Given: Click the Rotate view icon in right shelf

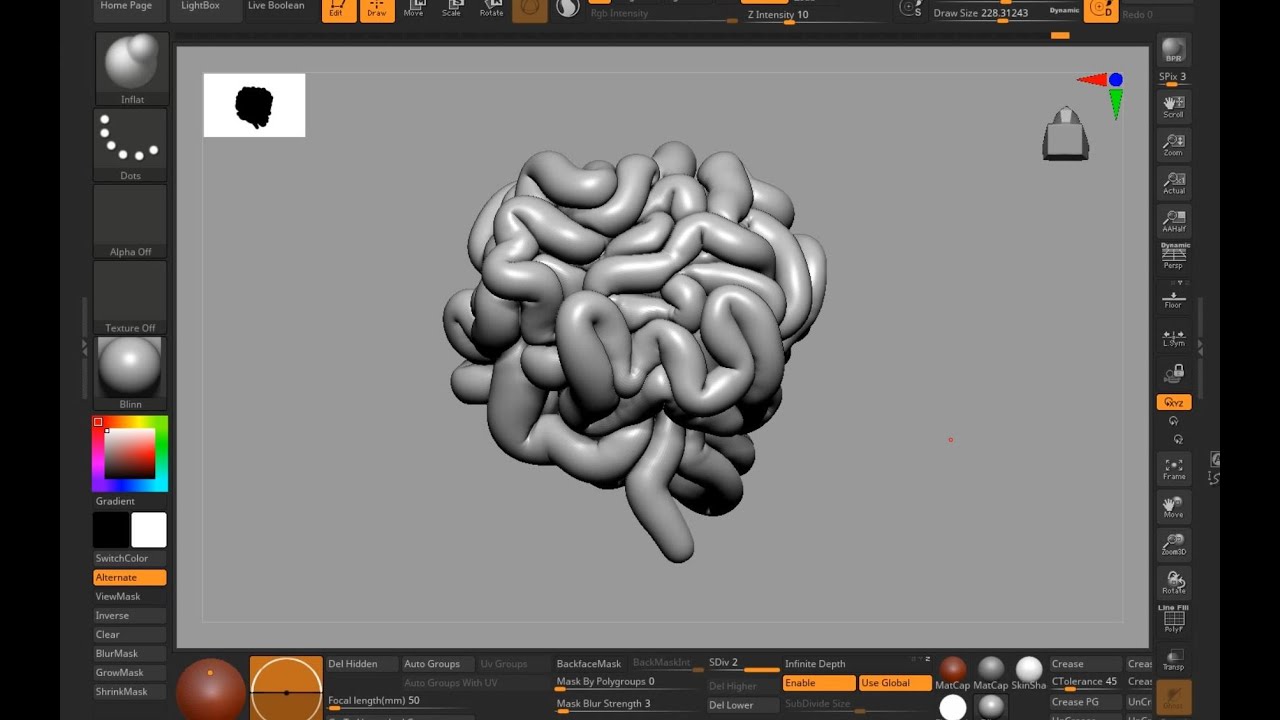Looking at the screenshot, I should (x=1173, y=582).
